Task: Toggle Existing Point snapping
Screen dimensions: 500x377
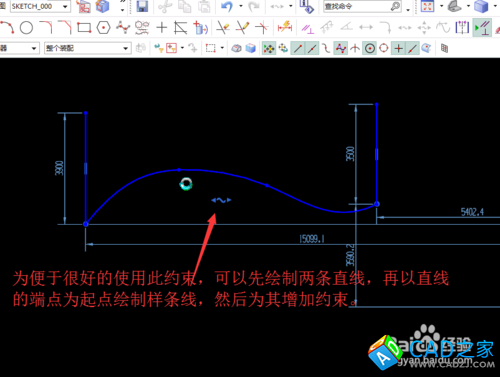Action: pyautogui.click(x=398, y=48)
